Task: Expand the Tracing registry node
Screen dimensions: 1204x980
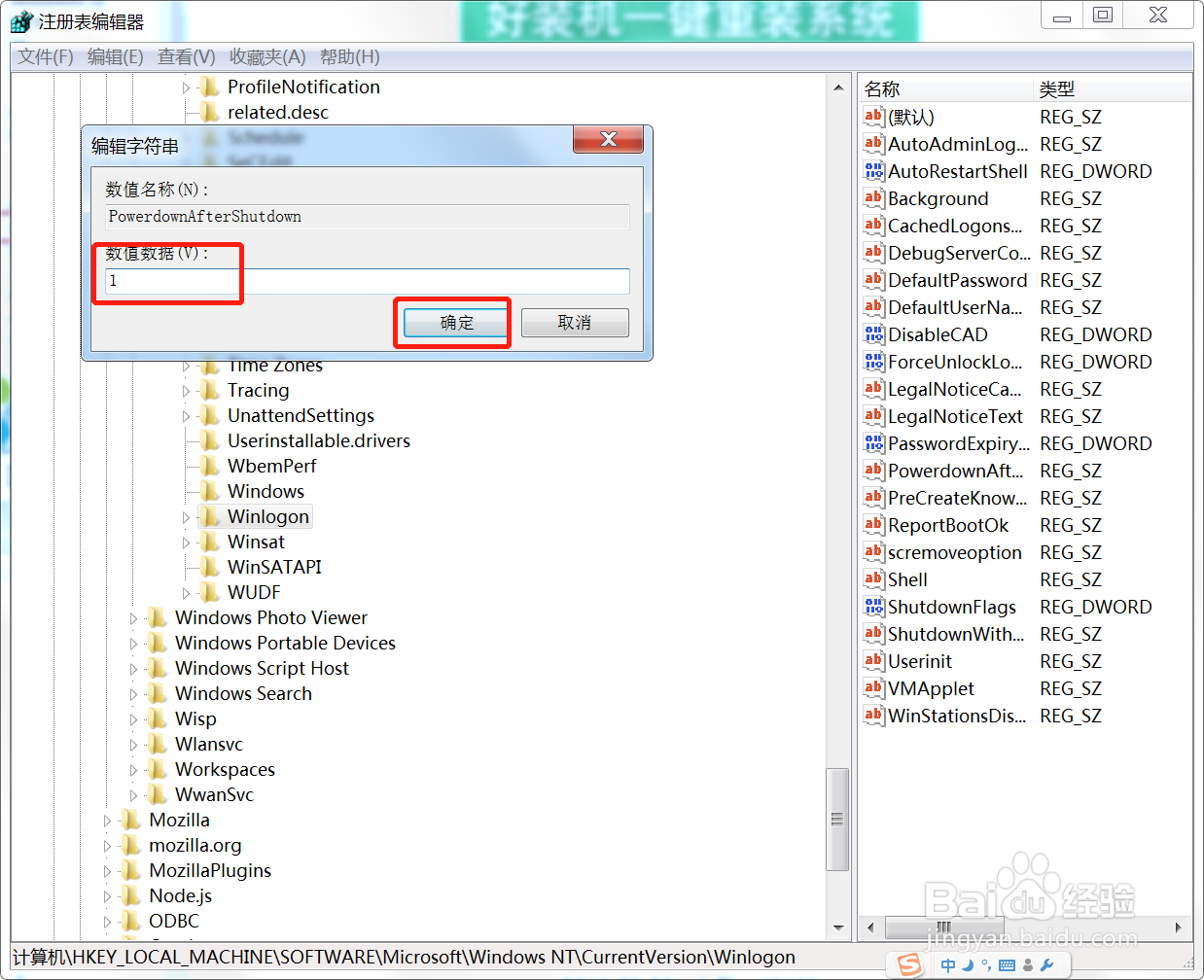Action: pos(186,390)
